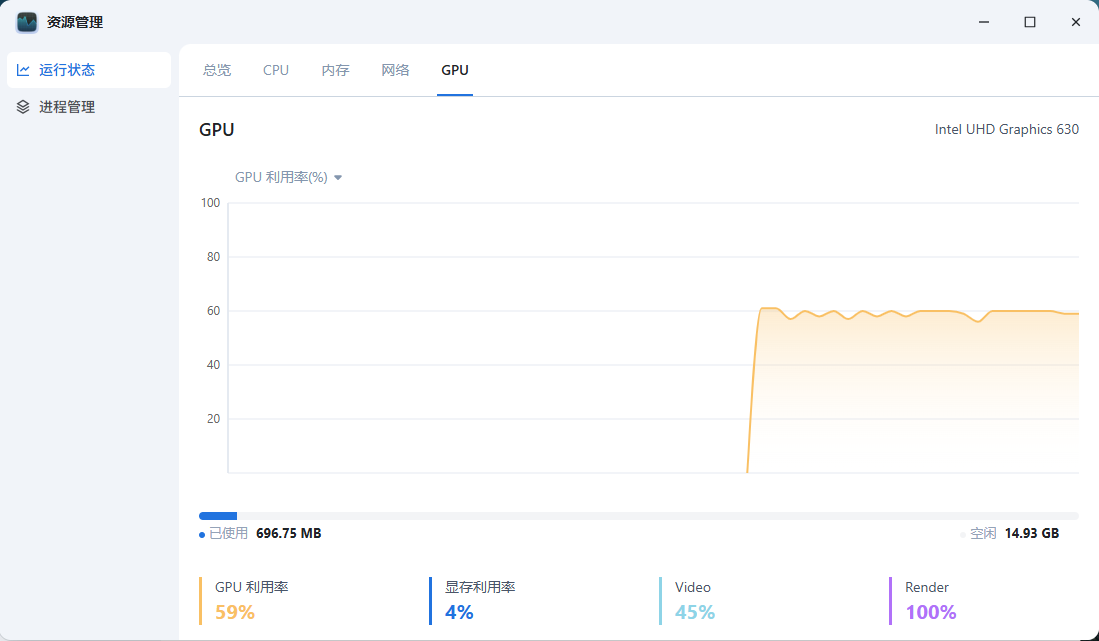Maximize the 资源管理 window
The image size is (1099, 641).
(1029, 22)
